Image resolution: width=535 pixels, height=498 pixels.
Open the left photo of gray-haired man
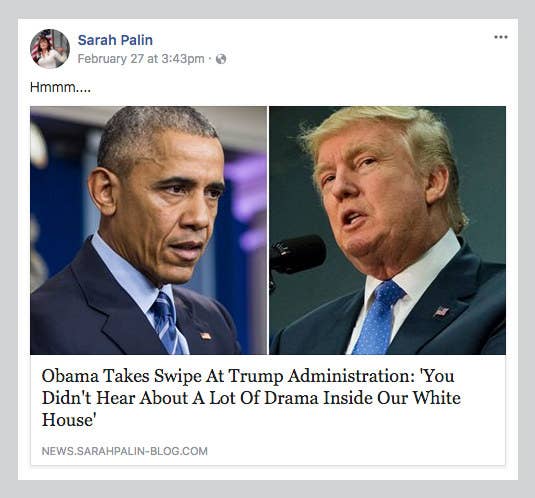(x=148, y=230)
